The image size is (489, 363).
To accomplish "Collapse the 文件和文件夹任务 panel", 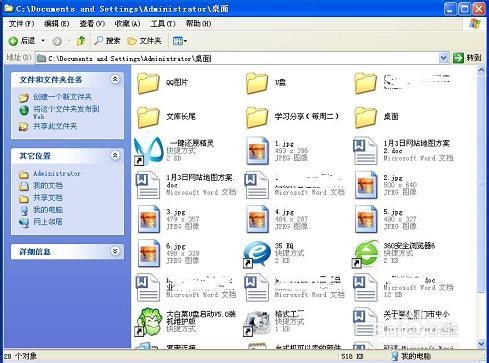I will coord(115,79).
